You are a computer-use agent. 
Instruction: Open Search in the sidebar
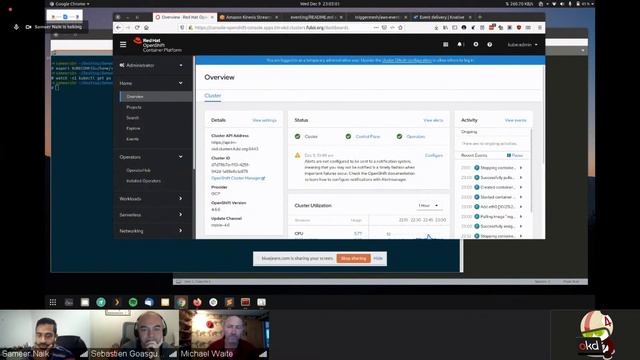[133, 118]
